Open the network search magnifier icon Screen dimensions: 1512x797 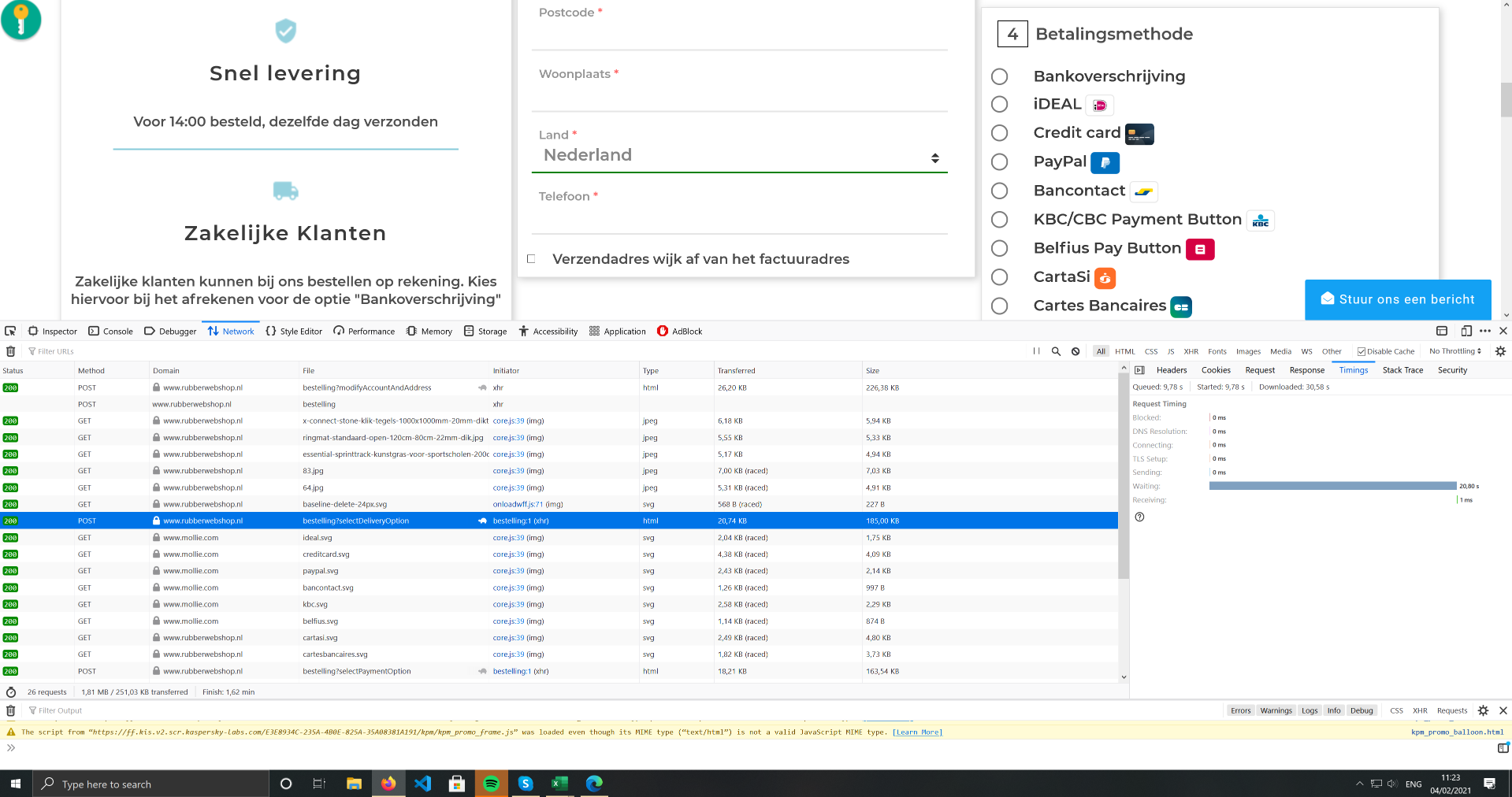[1056, 351]
